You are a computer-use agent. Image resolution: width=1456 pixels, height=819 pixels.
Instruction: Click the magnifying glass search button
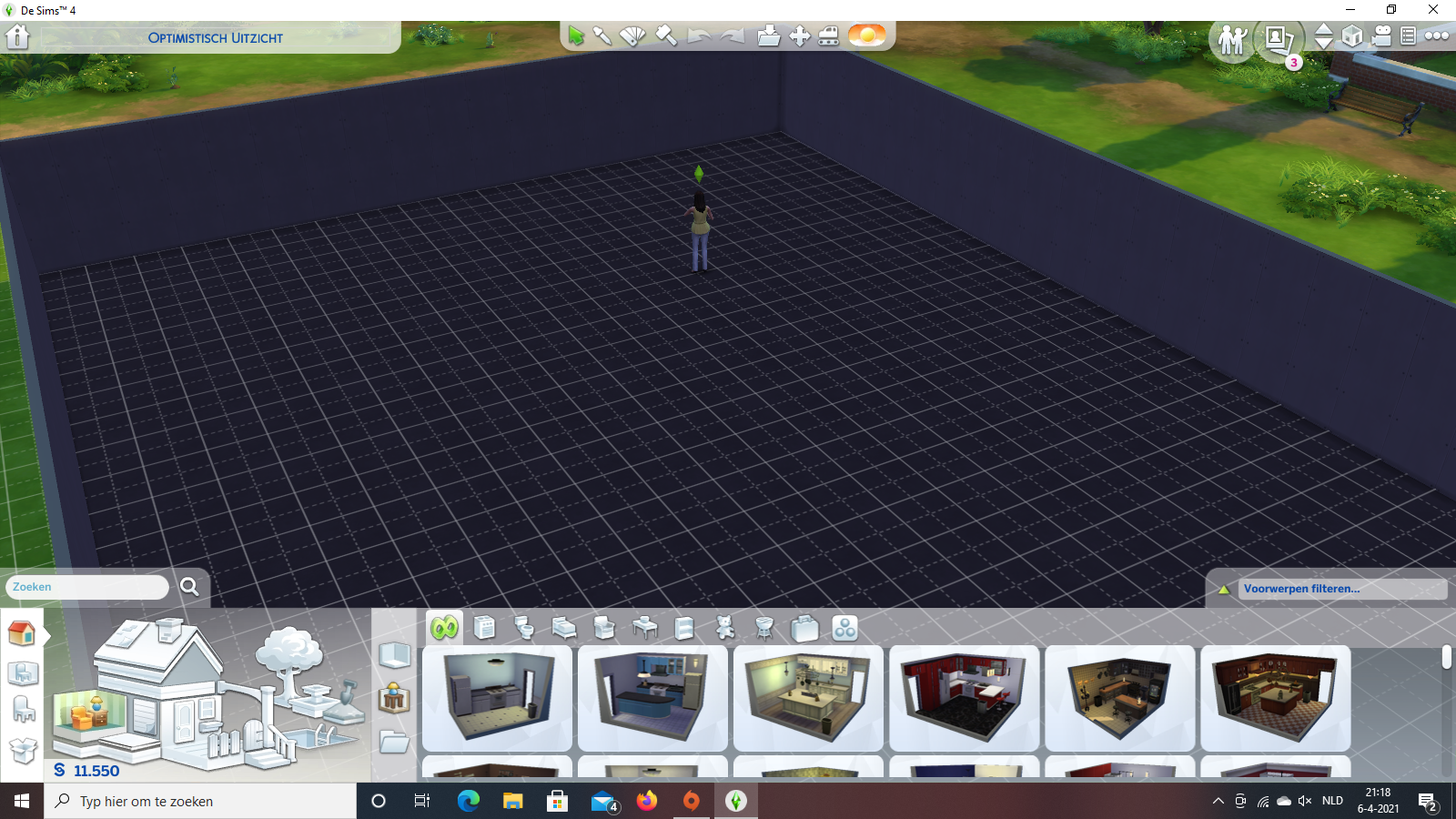(189, 587)
